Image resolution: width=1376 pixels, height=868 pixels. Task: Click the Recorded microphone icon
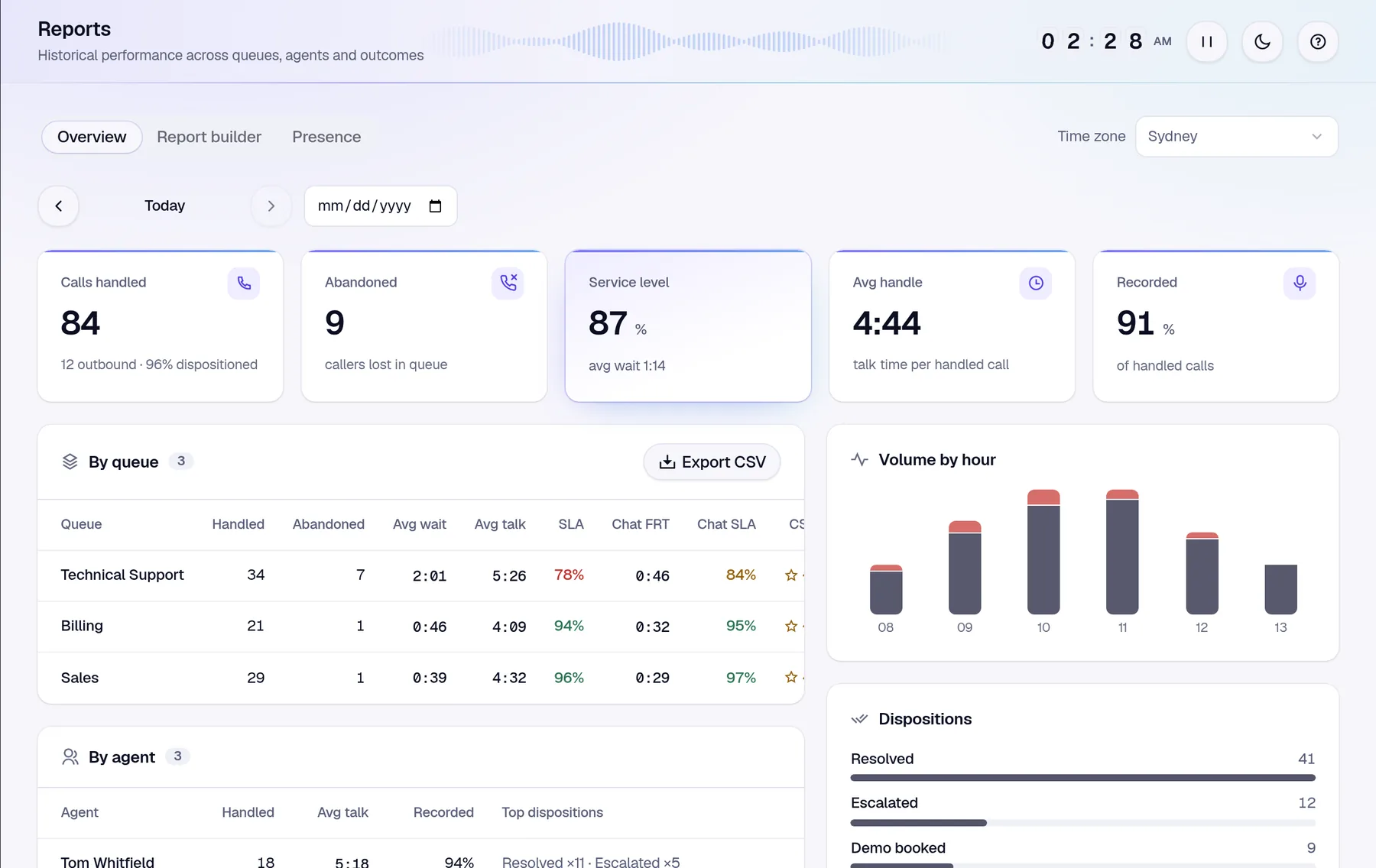1300,283
